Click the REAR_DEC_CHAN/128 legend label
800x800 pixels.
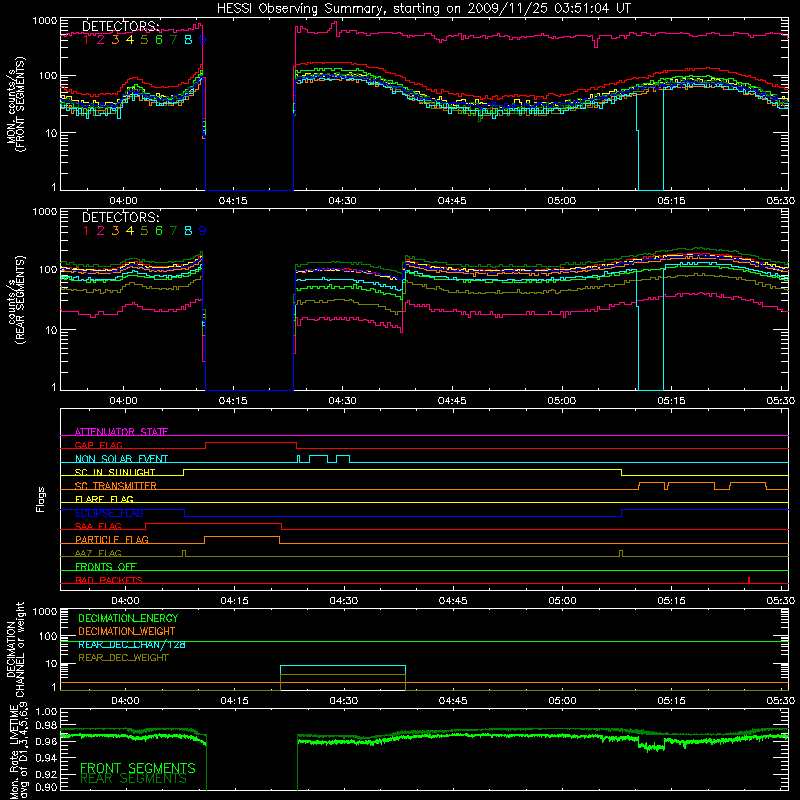pos(132,644)
